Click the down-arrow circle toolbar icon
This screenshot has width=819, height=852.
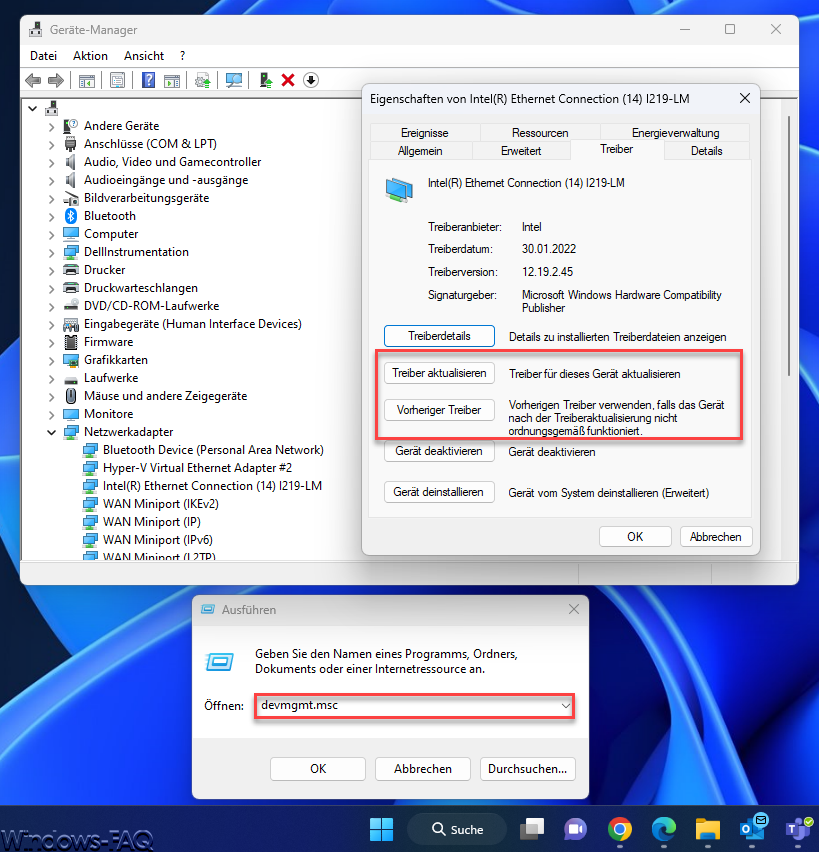(x=311, y=80)
